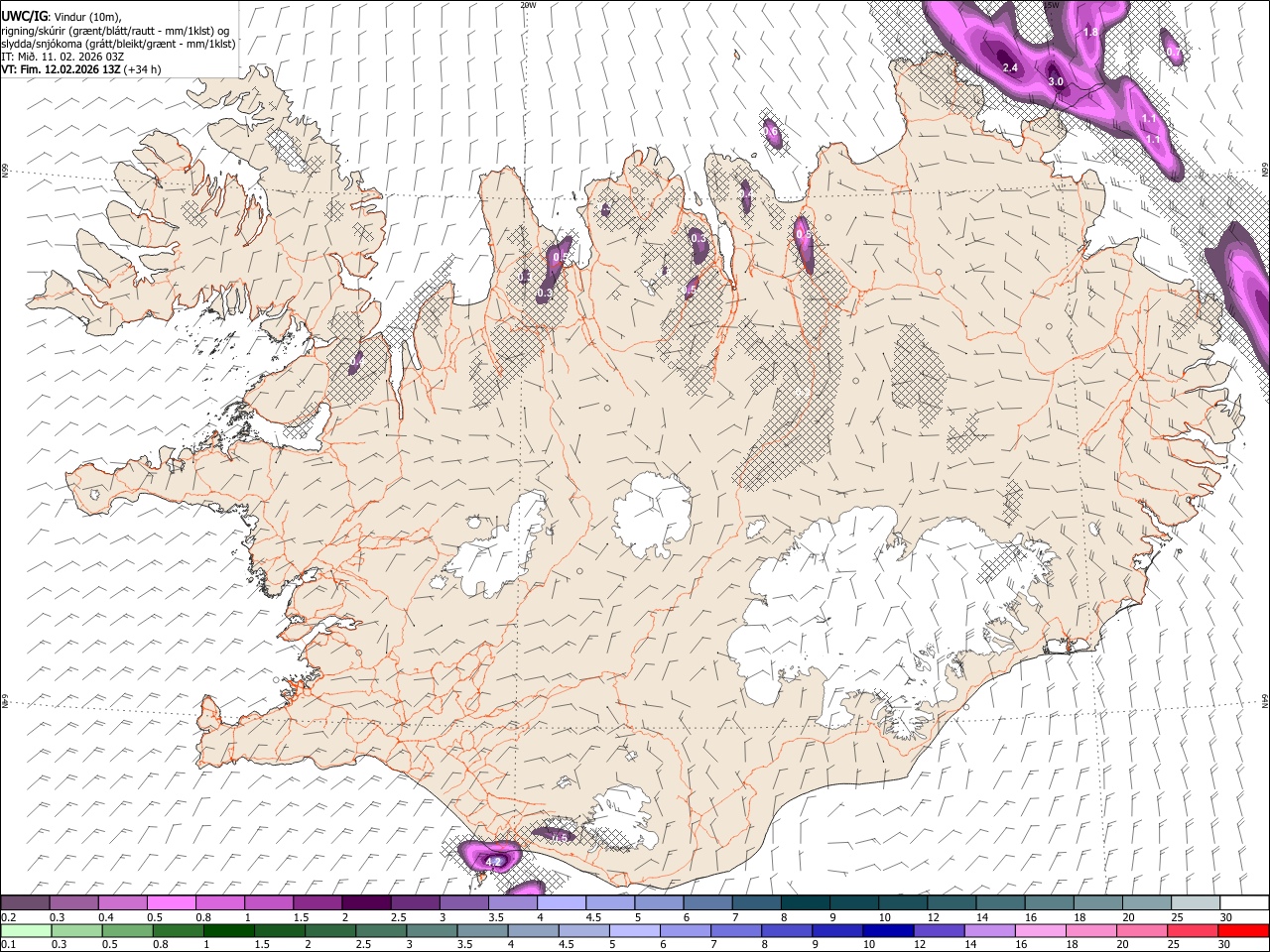Click the lavender swatch above 4 in the upper scale
The image size is (1270, 952).
(562, 902)
